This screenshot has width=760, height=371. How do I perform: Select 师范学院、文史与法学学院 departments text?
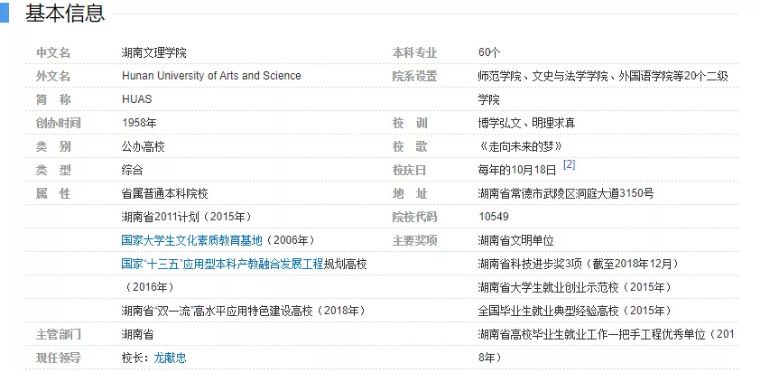(543, 76)
